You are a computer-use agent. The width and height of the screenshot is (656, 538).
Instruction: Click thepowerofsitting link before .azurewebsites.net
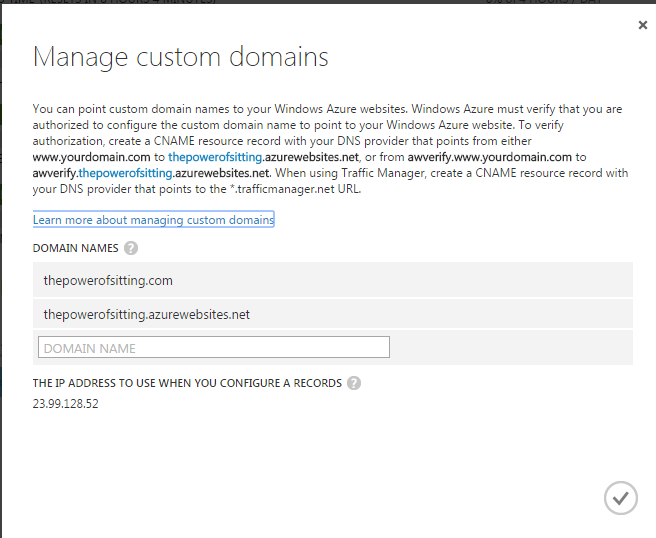[x=215, y=157]
